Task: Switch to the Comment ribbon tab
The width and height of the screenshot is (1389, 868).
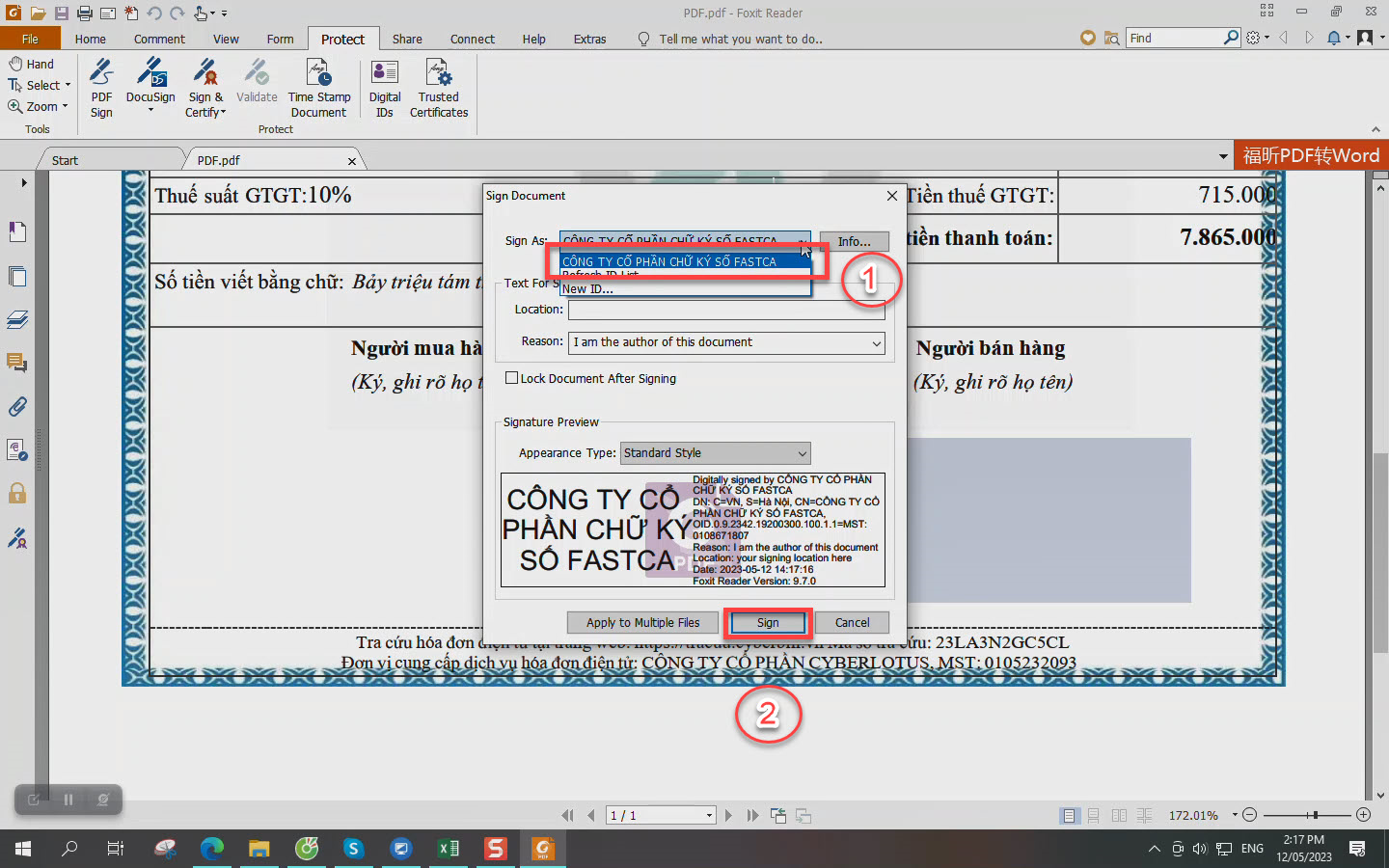Action: point(159,40)
